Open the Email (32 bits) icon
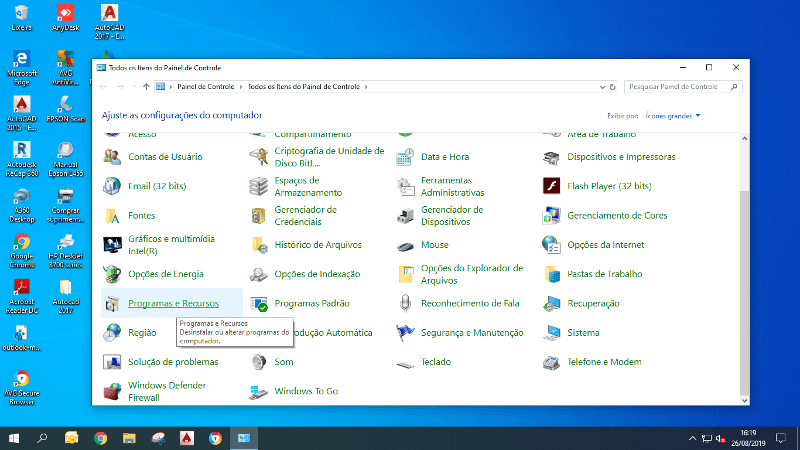The image size is (800, 450). (112, 186)
